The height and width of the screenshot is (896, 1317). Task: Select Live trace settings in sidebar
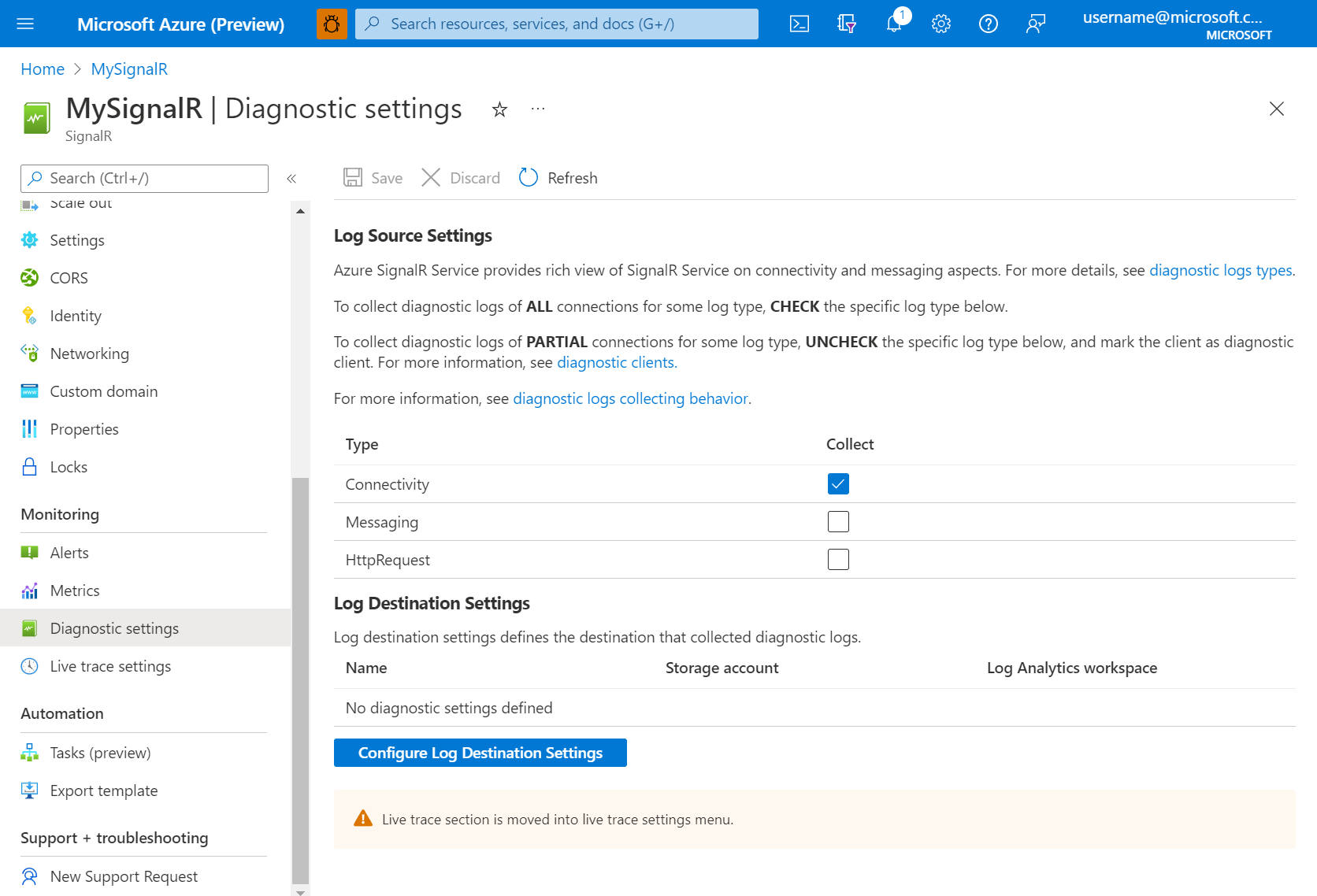[x=110, y=666]
